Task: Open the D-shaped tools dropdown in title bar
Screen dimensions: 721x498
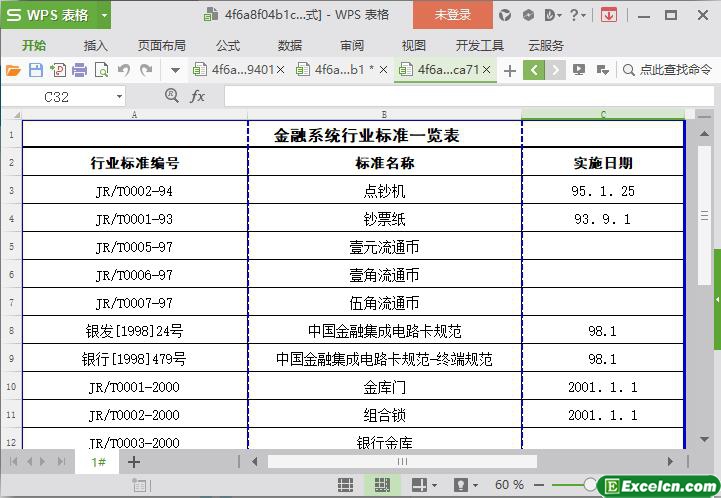Action: (552, 15)
